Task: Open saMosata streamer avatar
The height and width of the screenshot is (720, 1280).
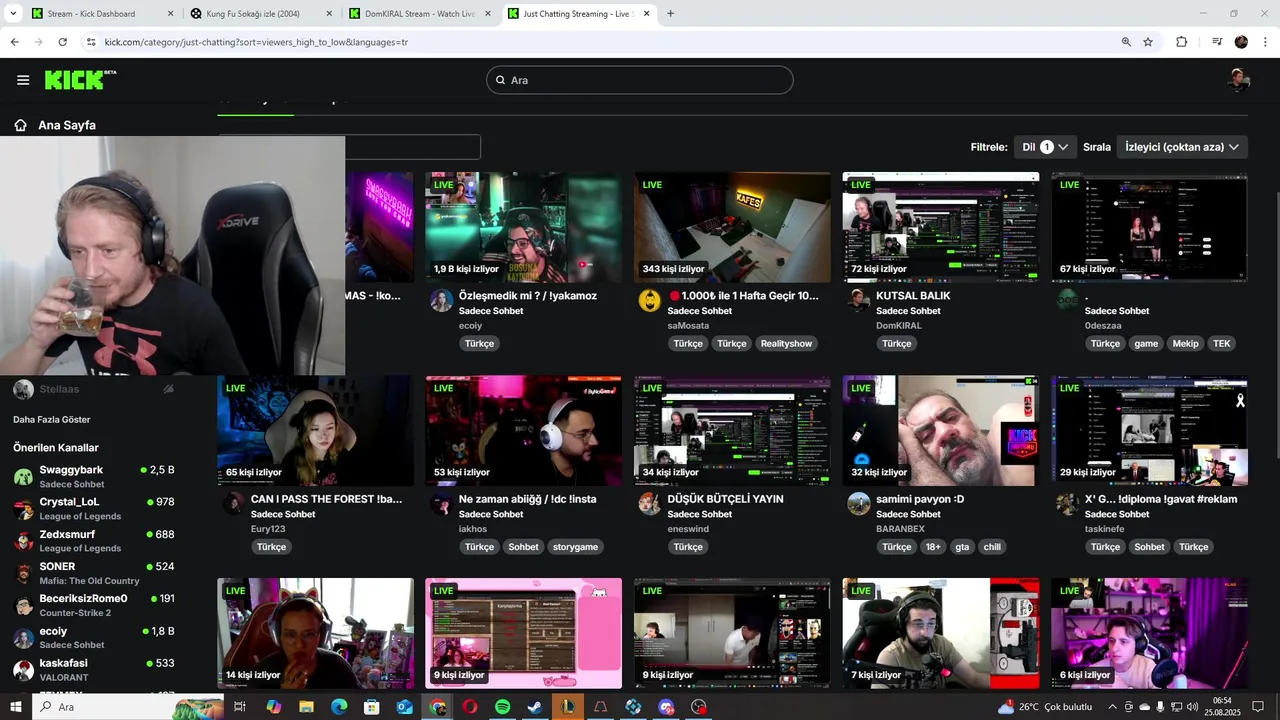Action: coord(650,300)
